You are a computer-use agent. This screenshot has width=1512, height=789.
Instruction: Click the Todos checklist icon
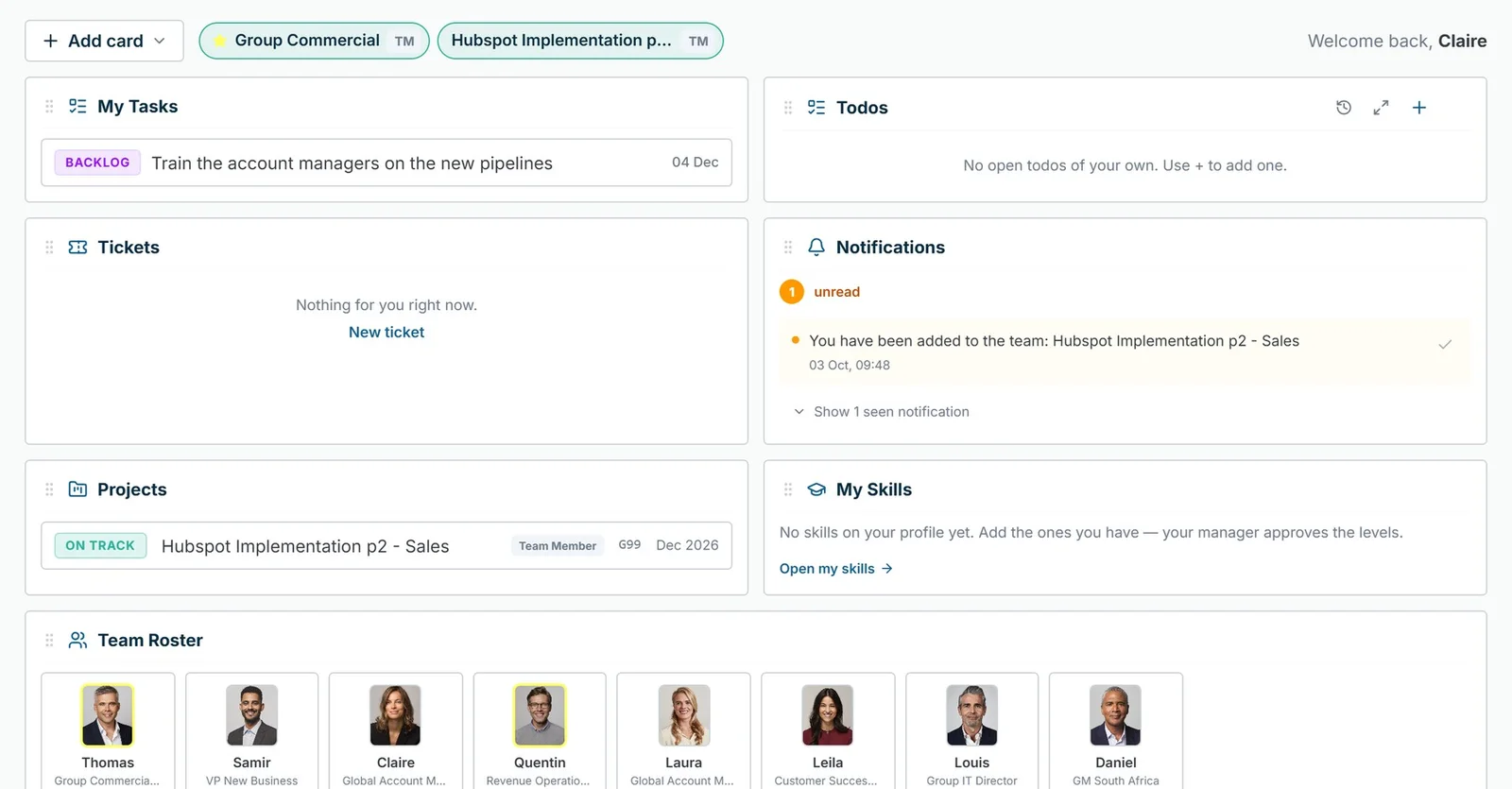point(816,108)
